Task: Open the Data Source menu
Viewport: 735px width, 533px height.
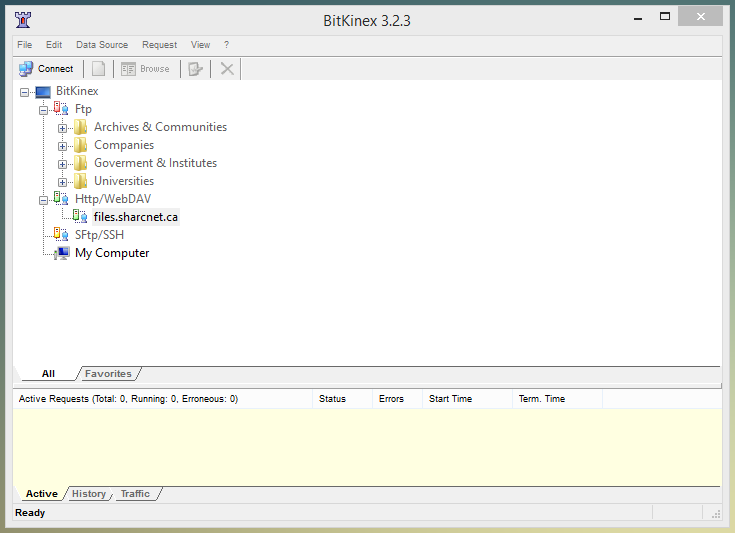Action: (x=102, y=45)
